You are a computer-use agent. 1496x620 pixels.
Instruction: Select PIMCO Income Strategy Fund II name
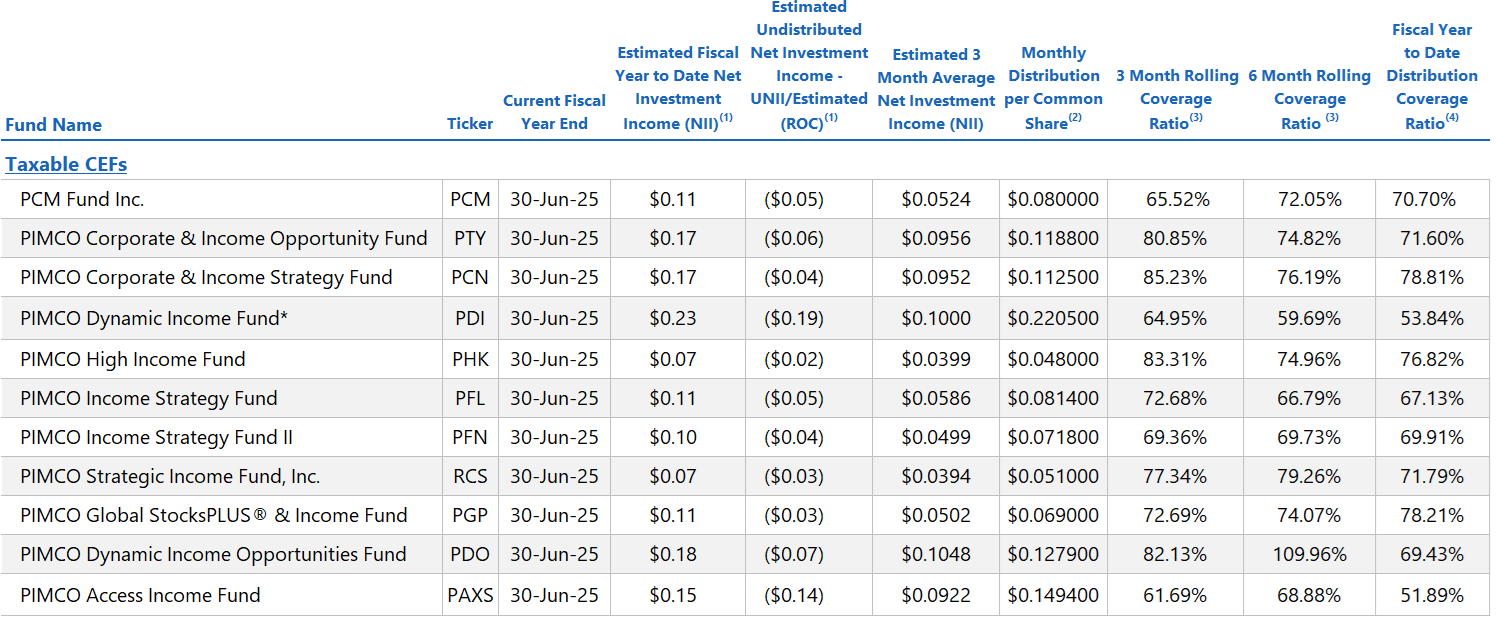(156, 437)
